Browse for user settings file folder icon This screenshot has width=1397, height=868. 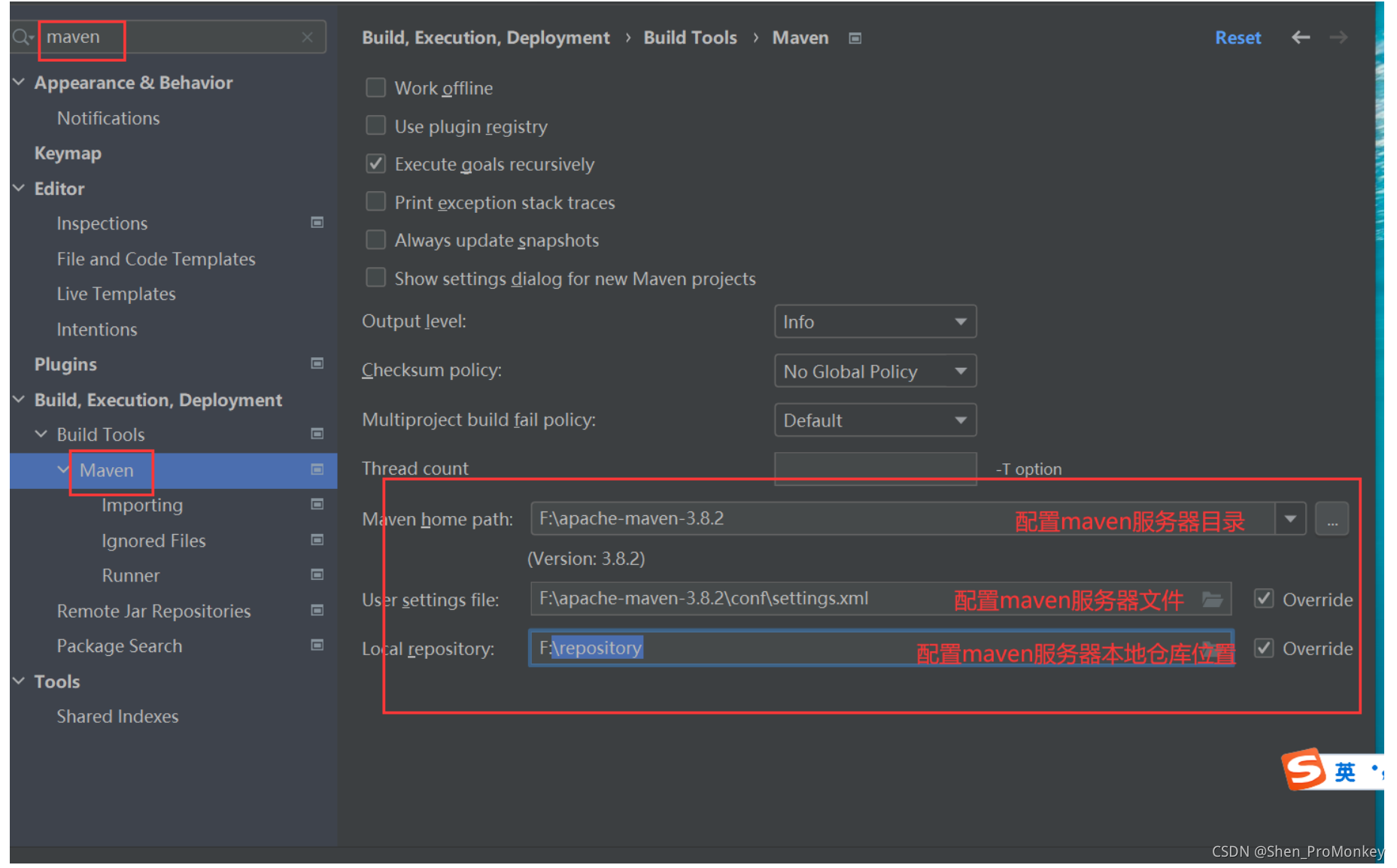pos(1212,599)
